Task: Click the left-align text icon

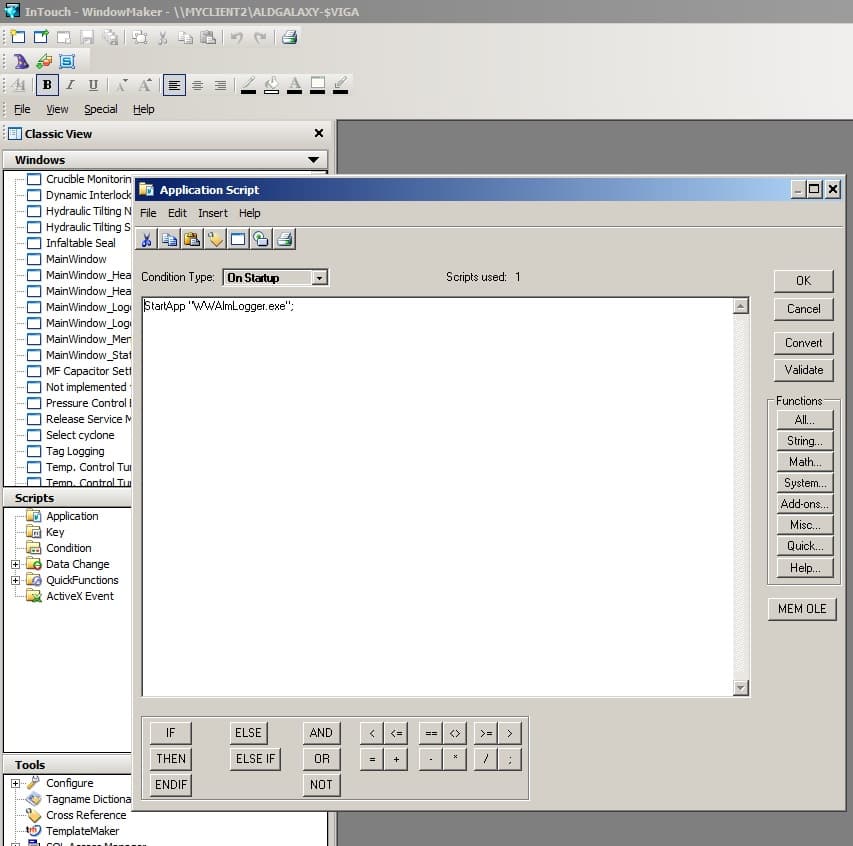Action: pos(172,84)
